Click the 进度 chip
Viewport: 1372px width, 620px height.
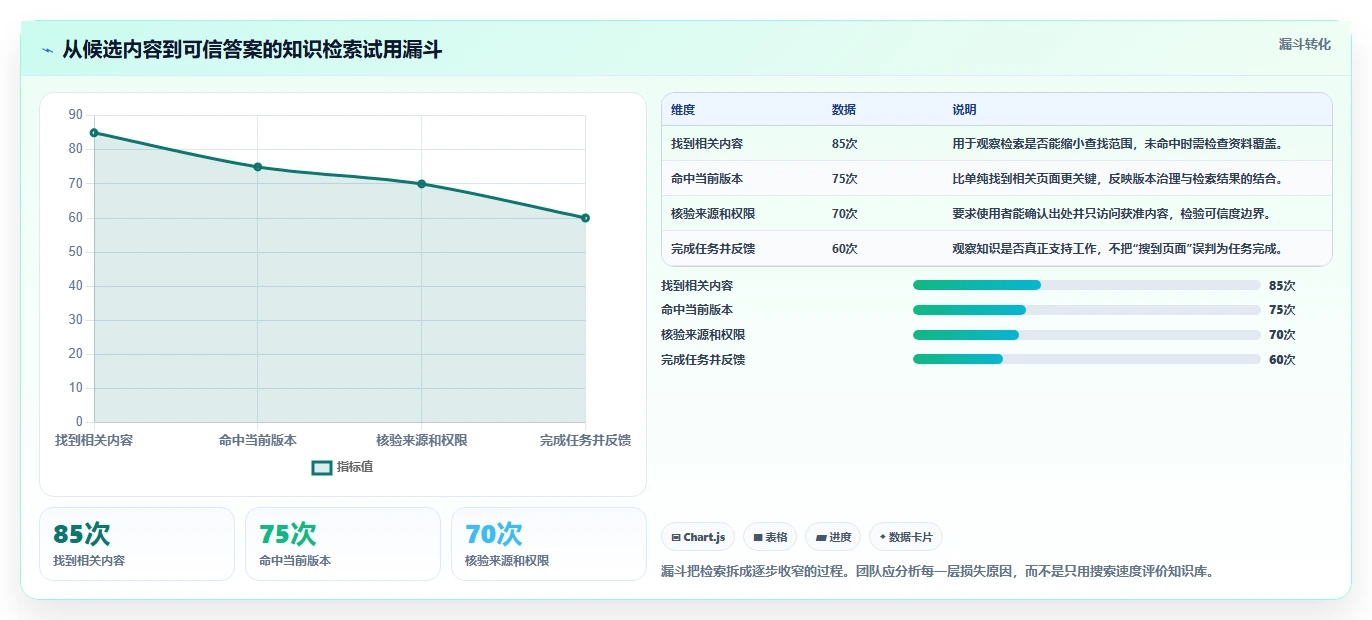(833, 537)
